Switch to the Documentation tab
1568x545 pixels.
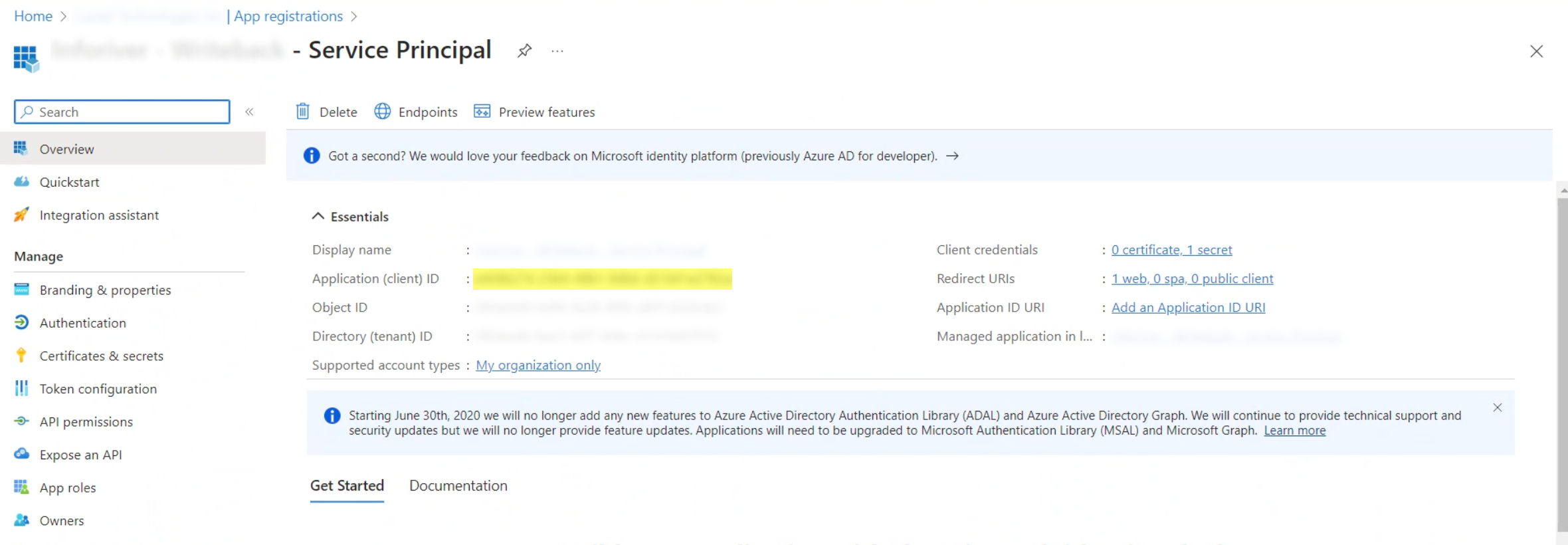tap(458, 486)
